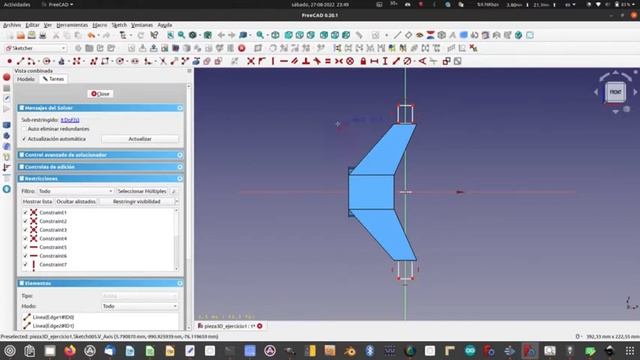Click the Toggle construction geometry icon

(x=235, y=61)
